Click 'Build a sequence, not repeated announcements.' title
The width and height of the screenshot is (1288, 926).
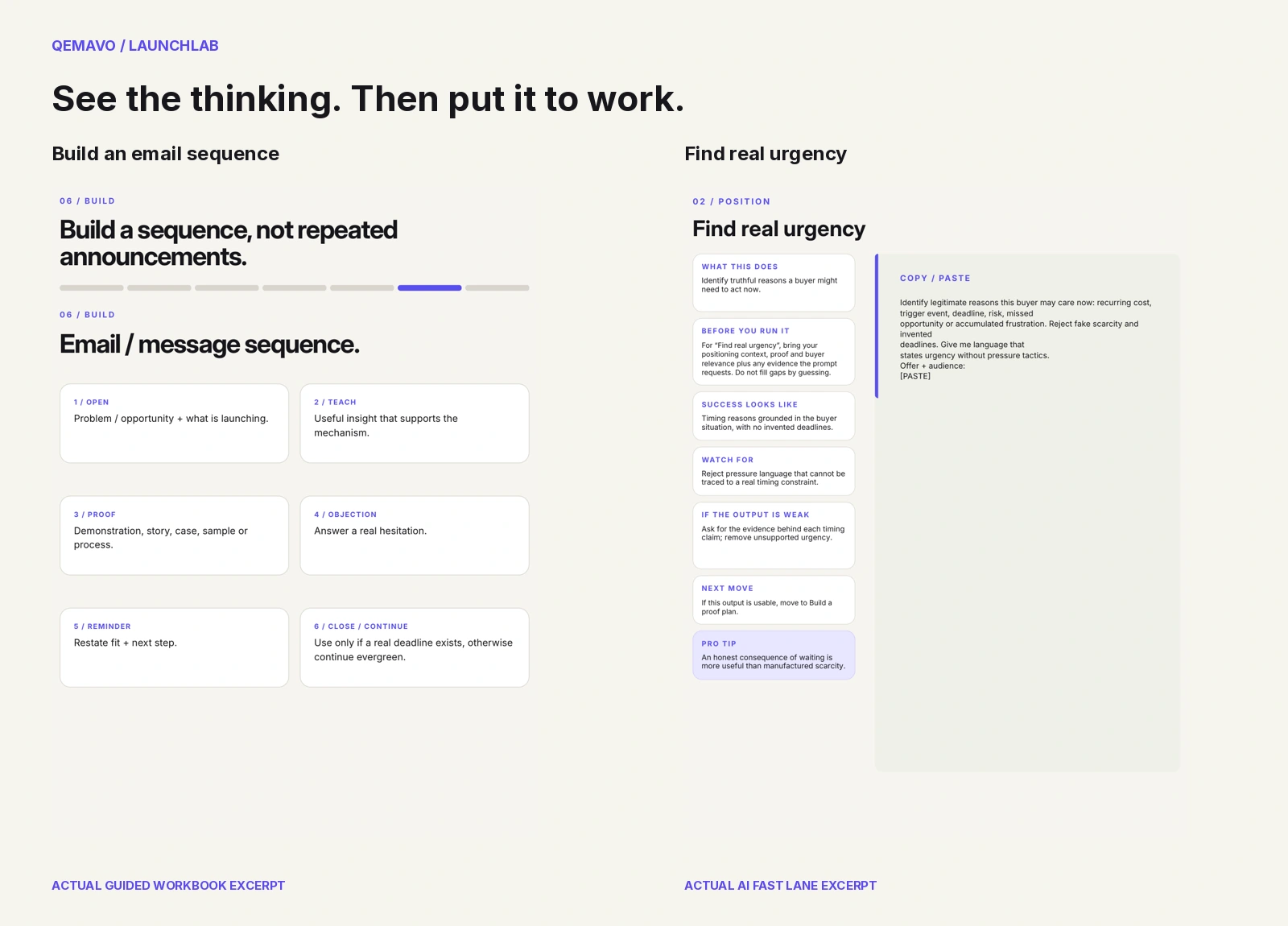pyautogui.click(x=229, y=243)
